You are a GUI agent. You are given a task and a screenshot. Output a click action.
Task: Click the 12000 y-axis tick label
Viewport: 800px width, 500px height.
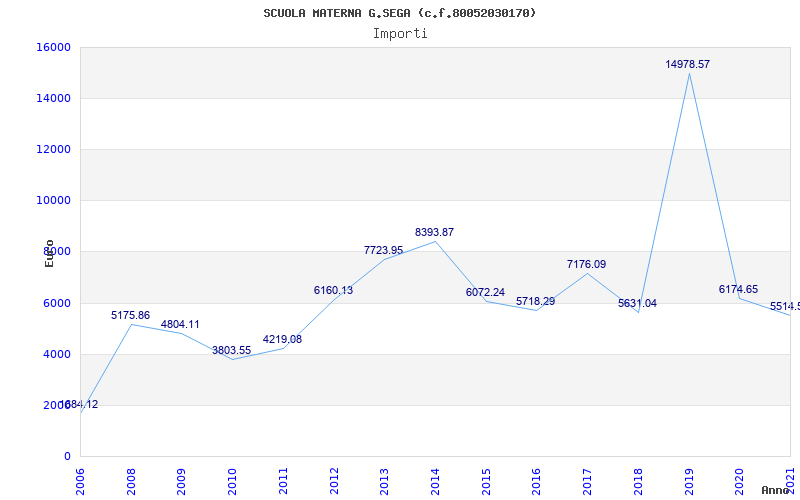coord(53,149)
